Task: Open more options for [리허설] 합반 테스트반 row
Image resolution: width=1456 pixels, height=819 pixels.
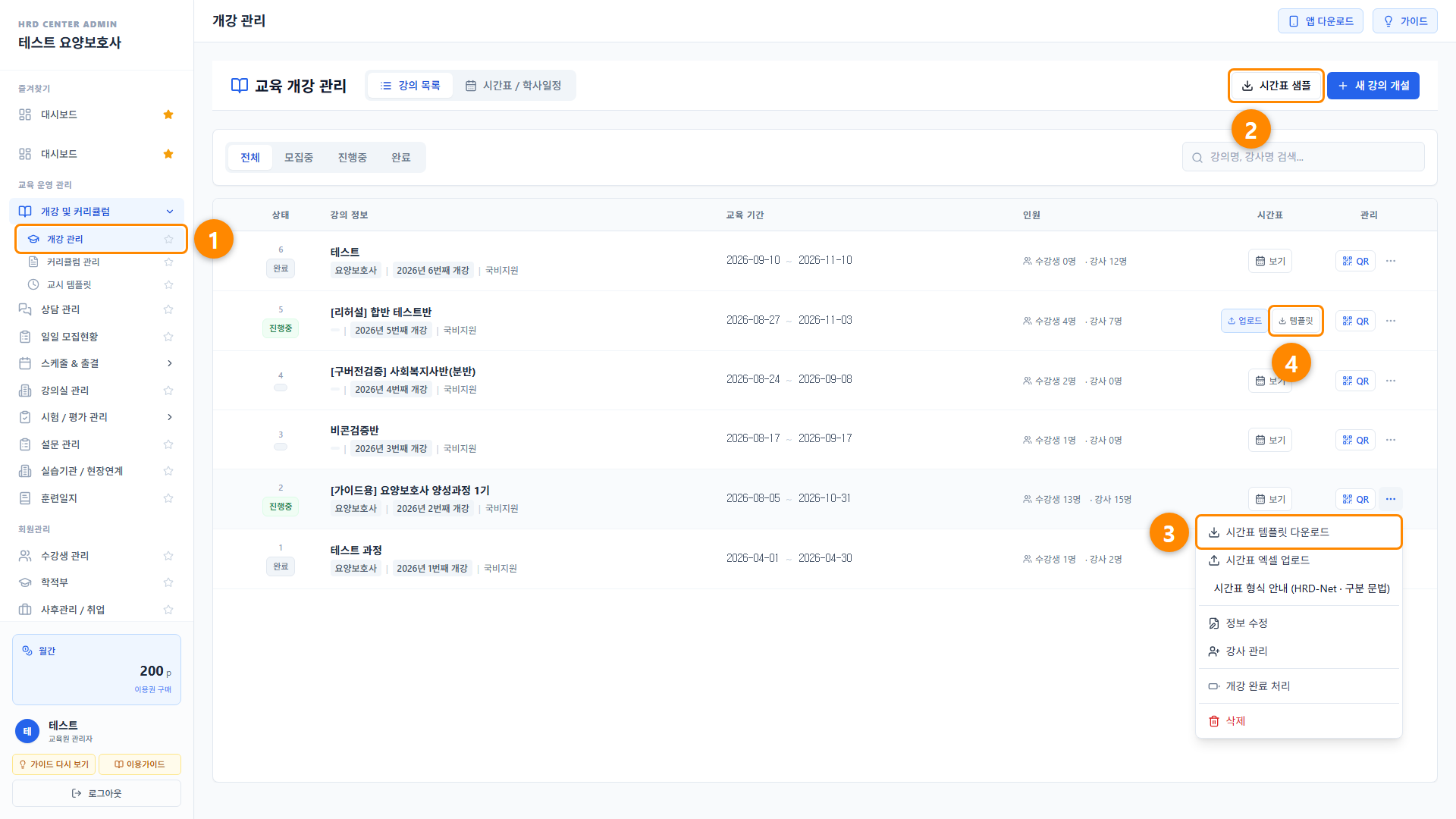Action: [x=1391, y=321]
